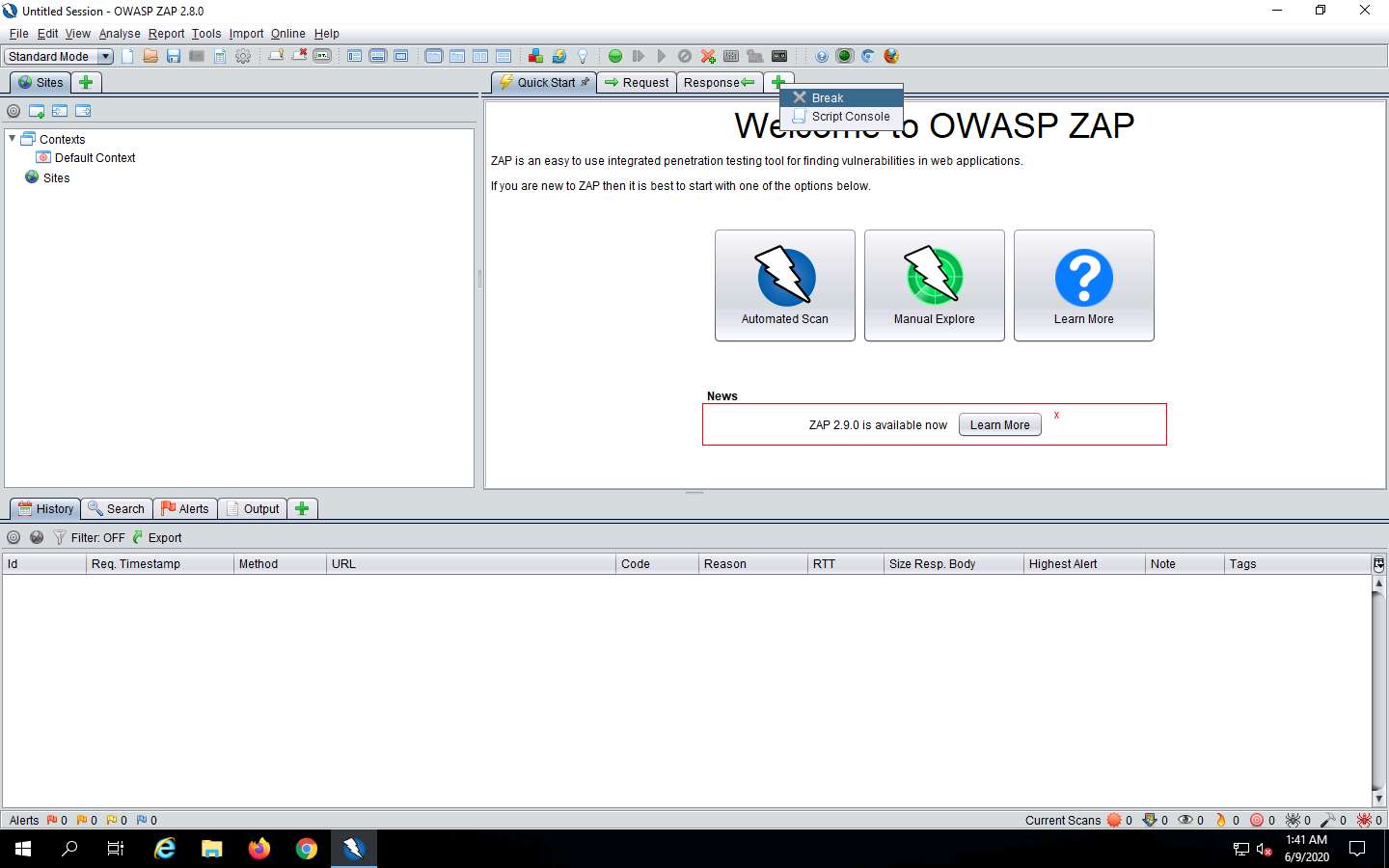Select Script Console from popup menu

point(842,116)
